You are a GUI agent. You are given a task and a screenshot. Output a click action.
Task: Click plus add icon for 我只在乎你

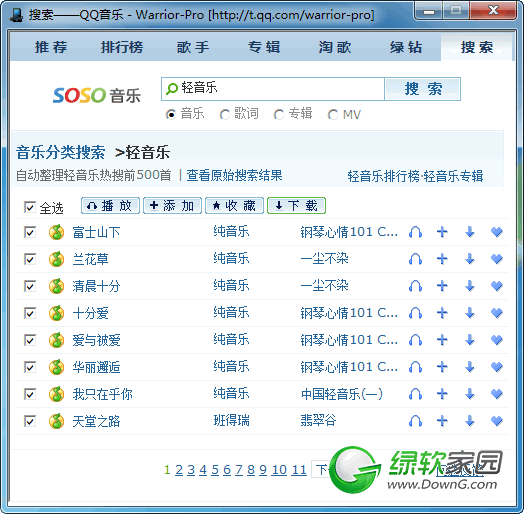point(442,394)
